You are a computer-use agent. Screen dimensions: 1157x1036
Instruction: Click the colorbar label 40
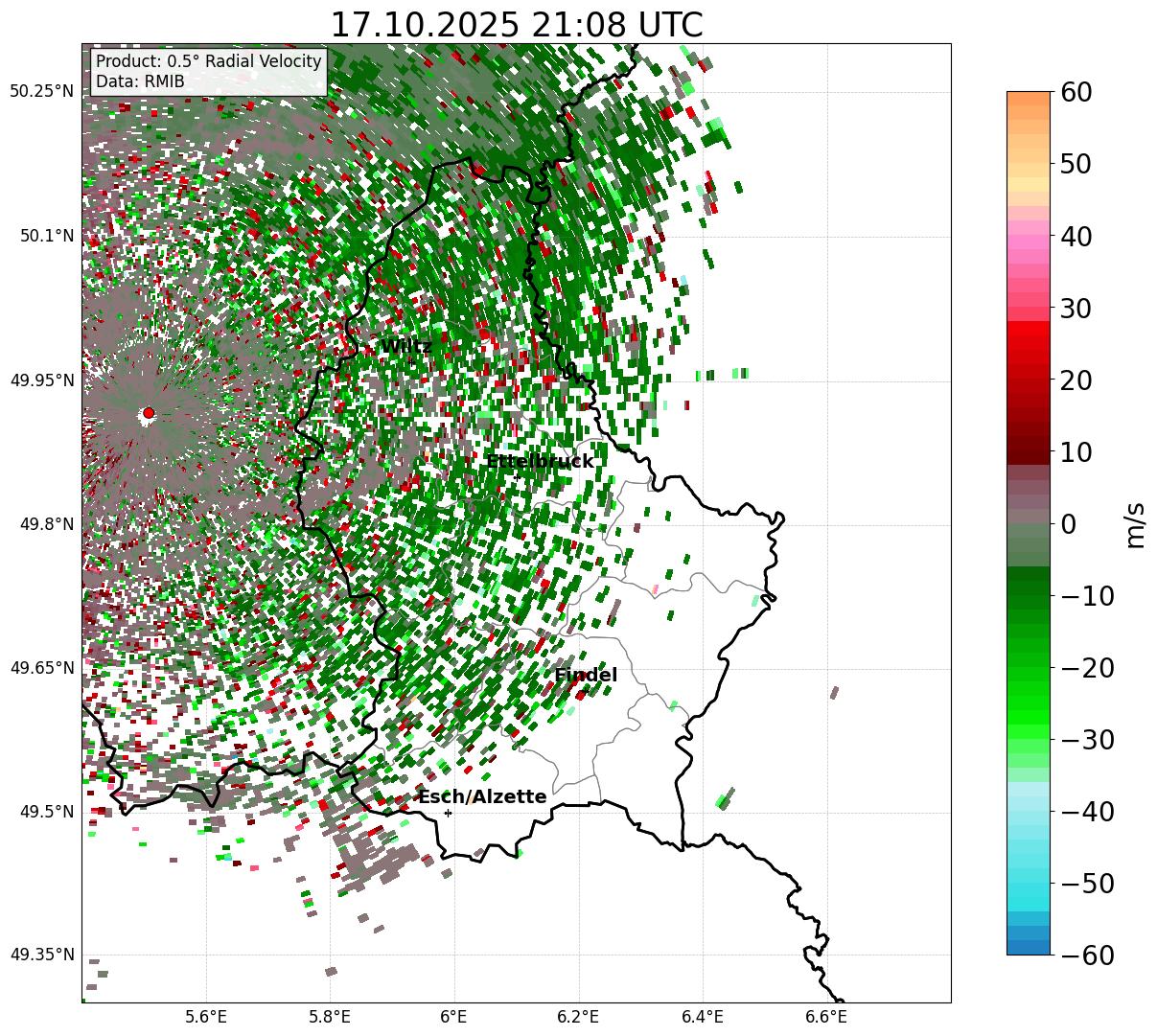coord(1076,236)
